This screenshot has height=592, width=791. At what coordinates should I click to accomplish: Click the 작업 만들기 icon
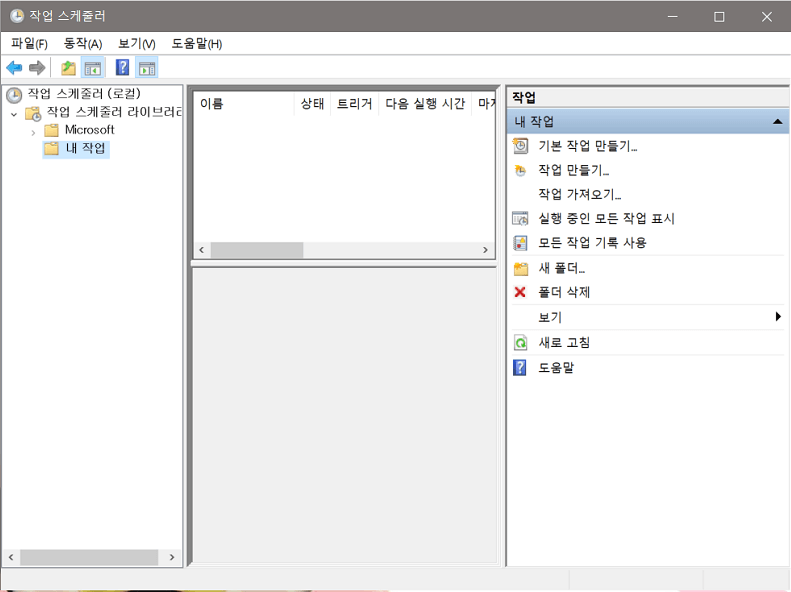coord(520,170)
